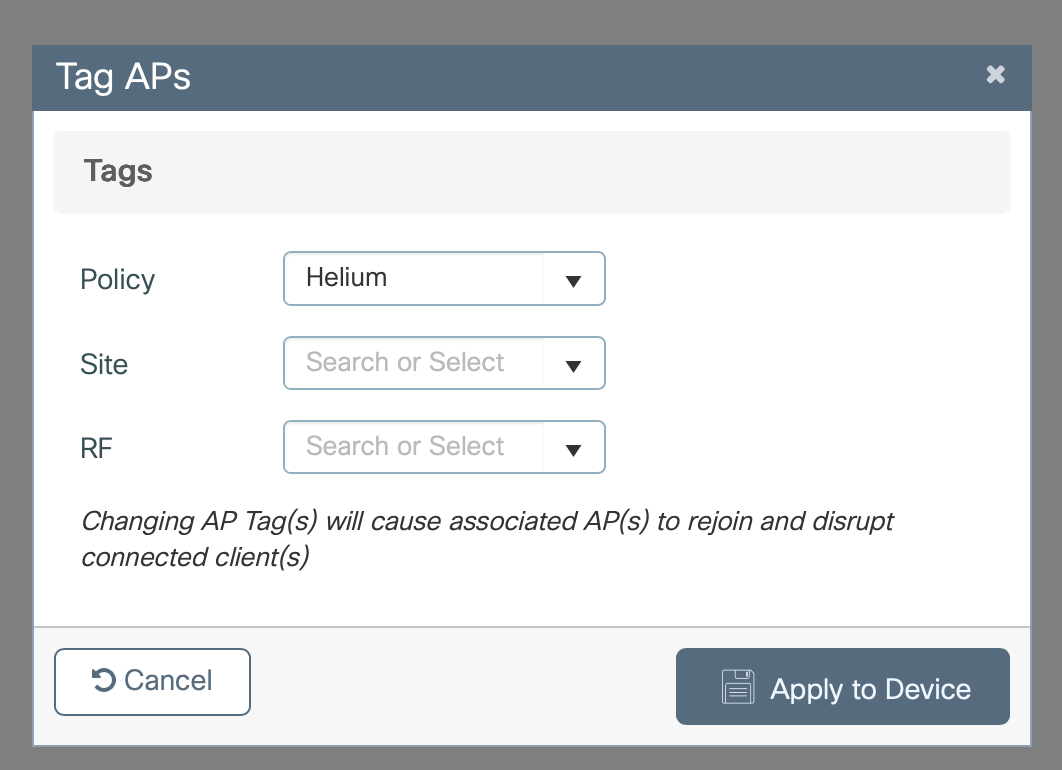Click the dimmed backdrop outside the dialog

(x=15, y=400)
